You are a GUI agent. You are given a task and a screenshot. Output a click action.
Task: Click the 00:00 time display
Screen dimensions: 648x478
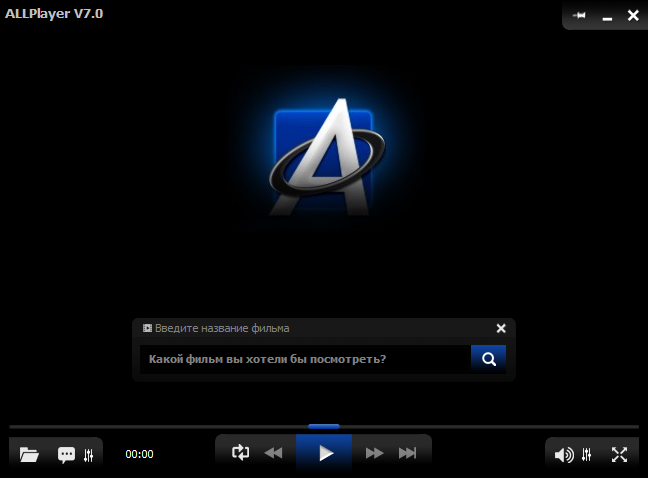tap(139, 454)
